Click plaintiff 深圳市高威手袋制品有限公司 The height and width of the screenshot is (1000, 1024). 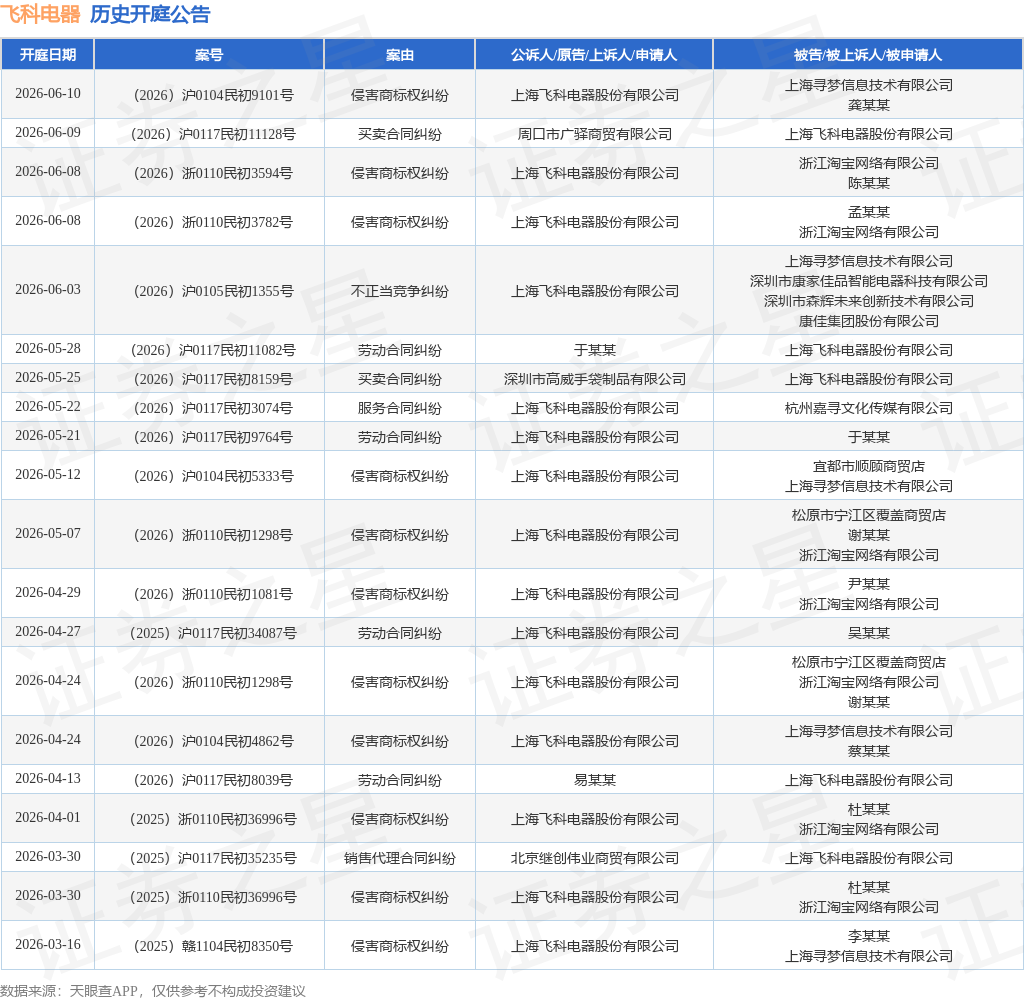pyautogui.click(x=594, y=379)
